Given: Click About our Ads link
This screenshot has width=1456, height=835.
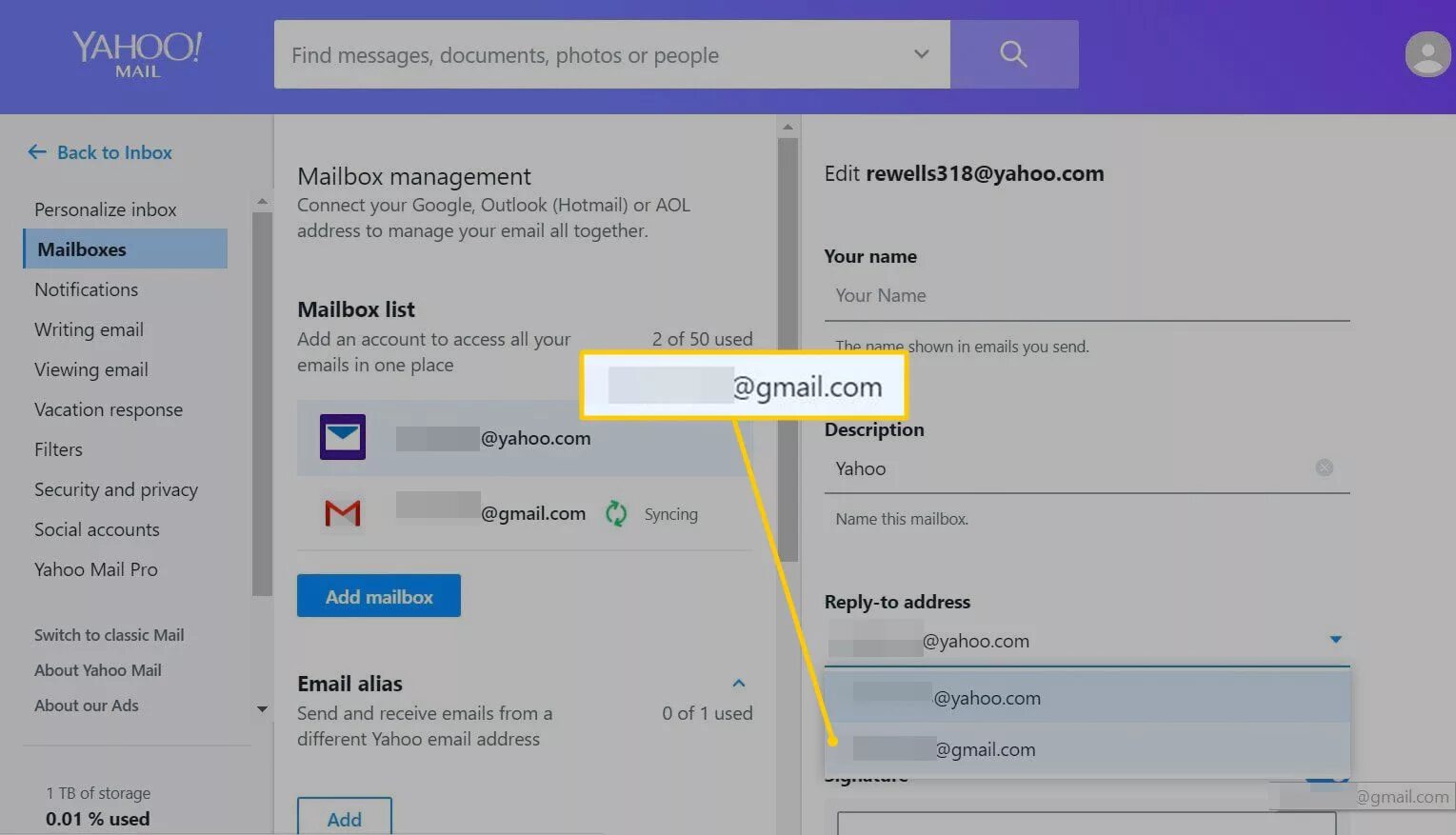Looking at the screenshot, I should (87, 706).
